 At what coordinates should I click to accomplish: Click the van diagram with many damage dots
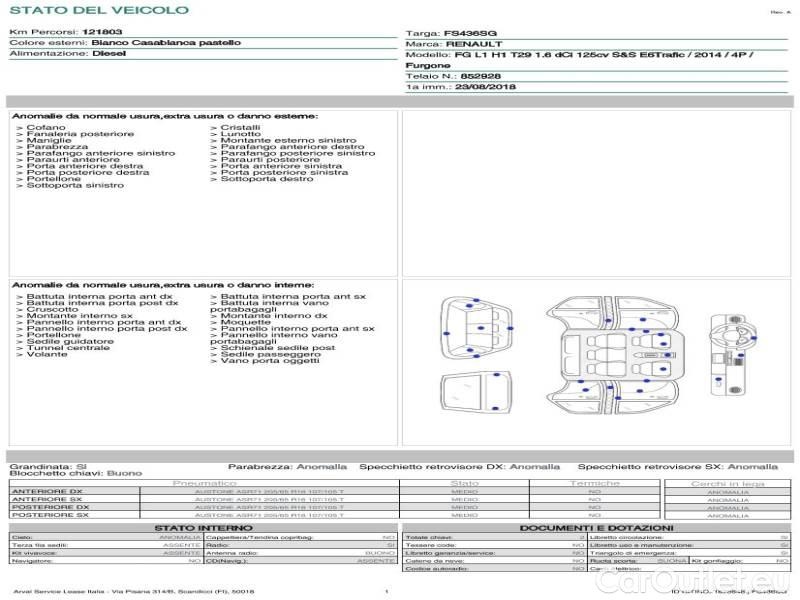pyautogui.click(x=477, y=327)
